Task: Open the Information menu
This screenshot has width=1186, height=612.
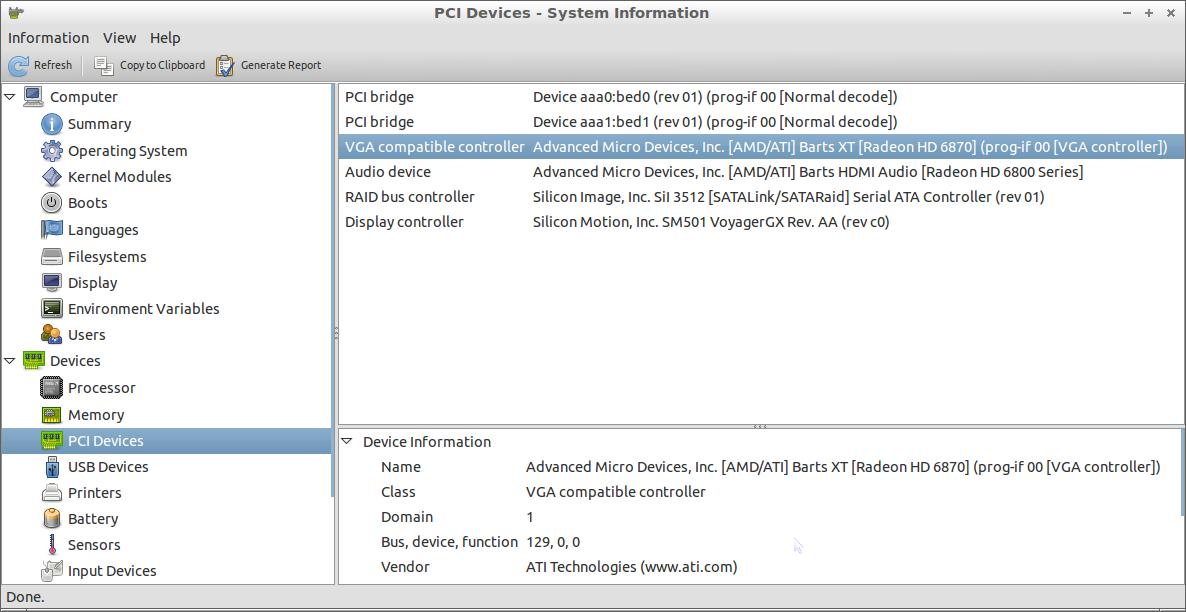Action: [x=48, y=38]
